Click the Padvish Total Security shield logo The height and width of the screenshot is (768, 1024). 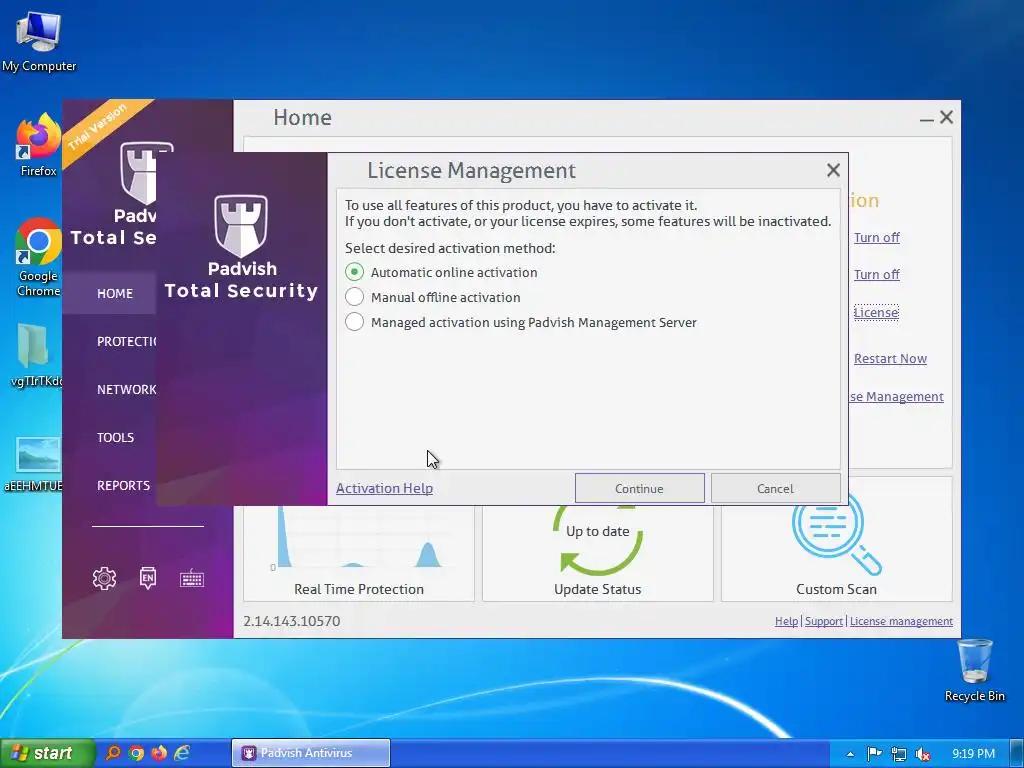click(x=241, y=226)
